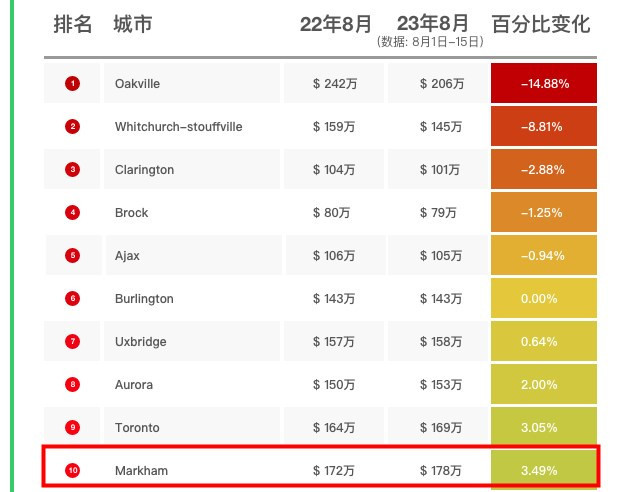Click the 排名 column header
Image resolution: width=623 pixels, height=492 pixels.
click(73, 25)
